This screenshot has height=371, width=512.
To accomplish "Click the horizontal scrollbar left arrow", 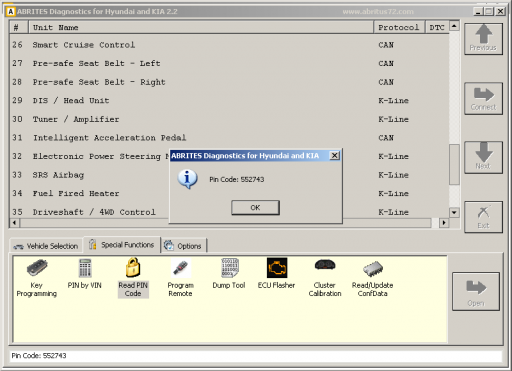I will pos(14,222).
